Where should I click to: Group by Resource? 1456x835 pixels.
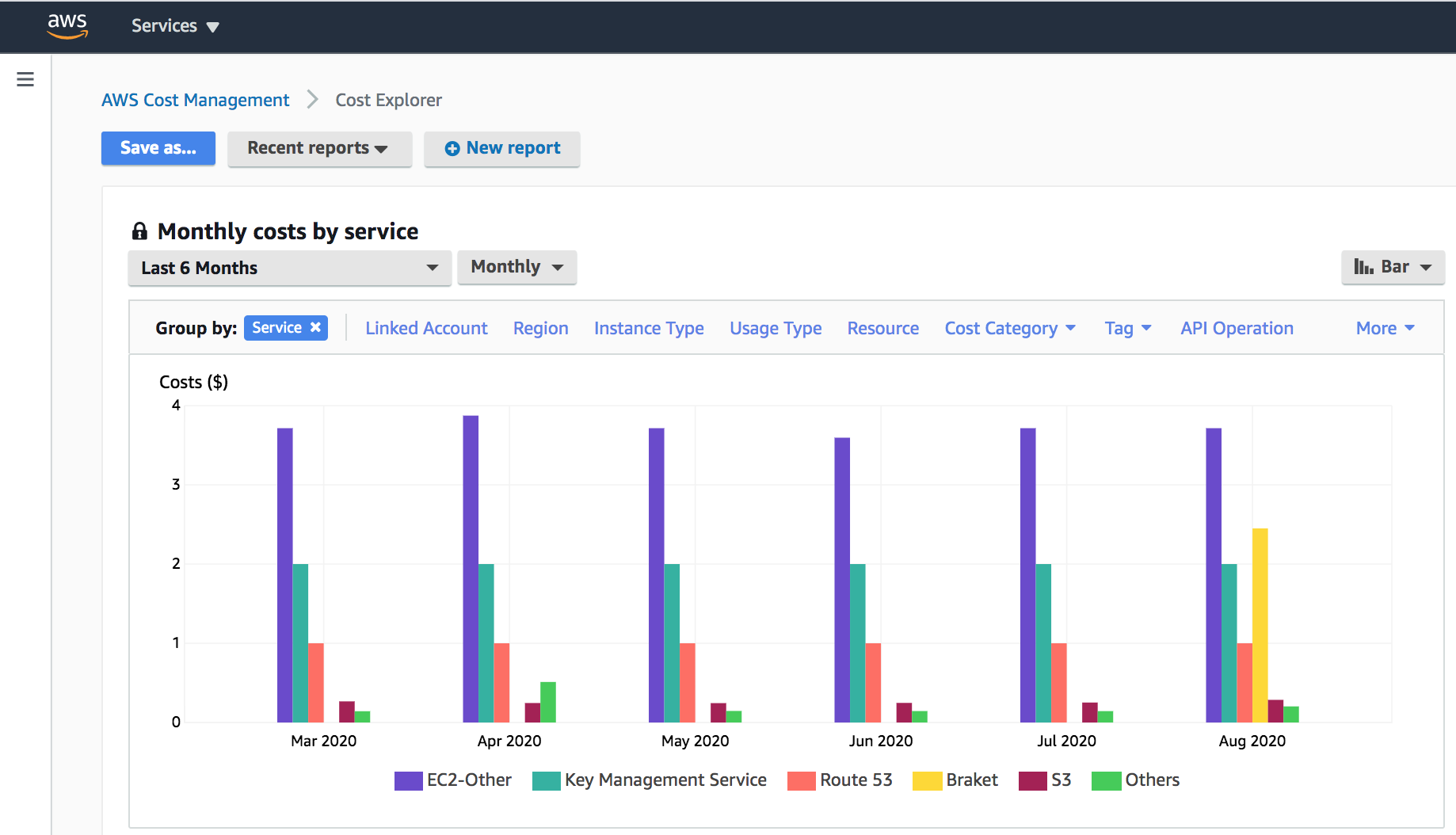(883, 328)
